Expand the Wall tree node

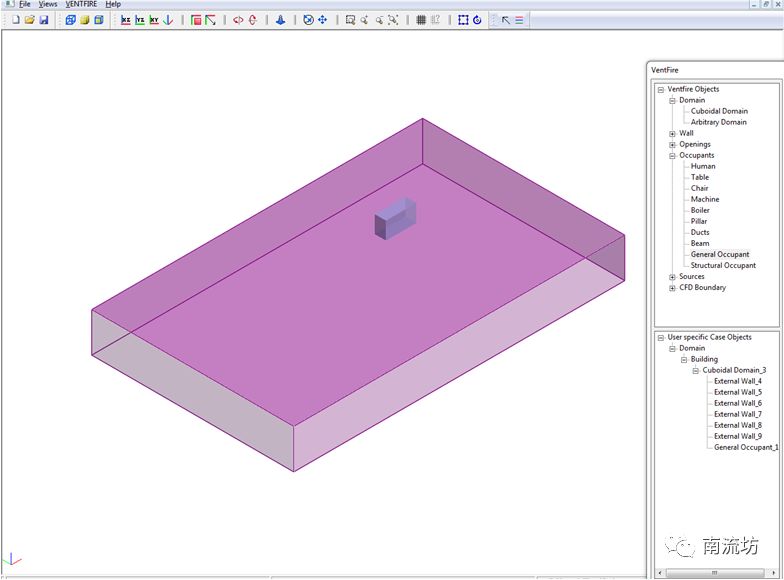click(x=672, y=133)
